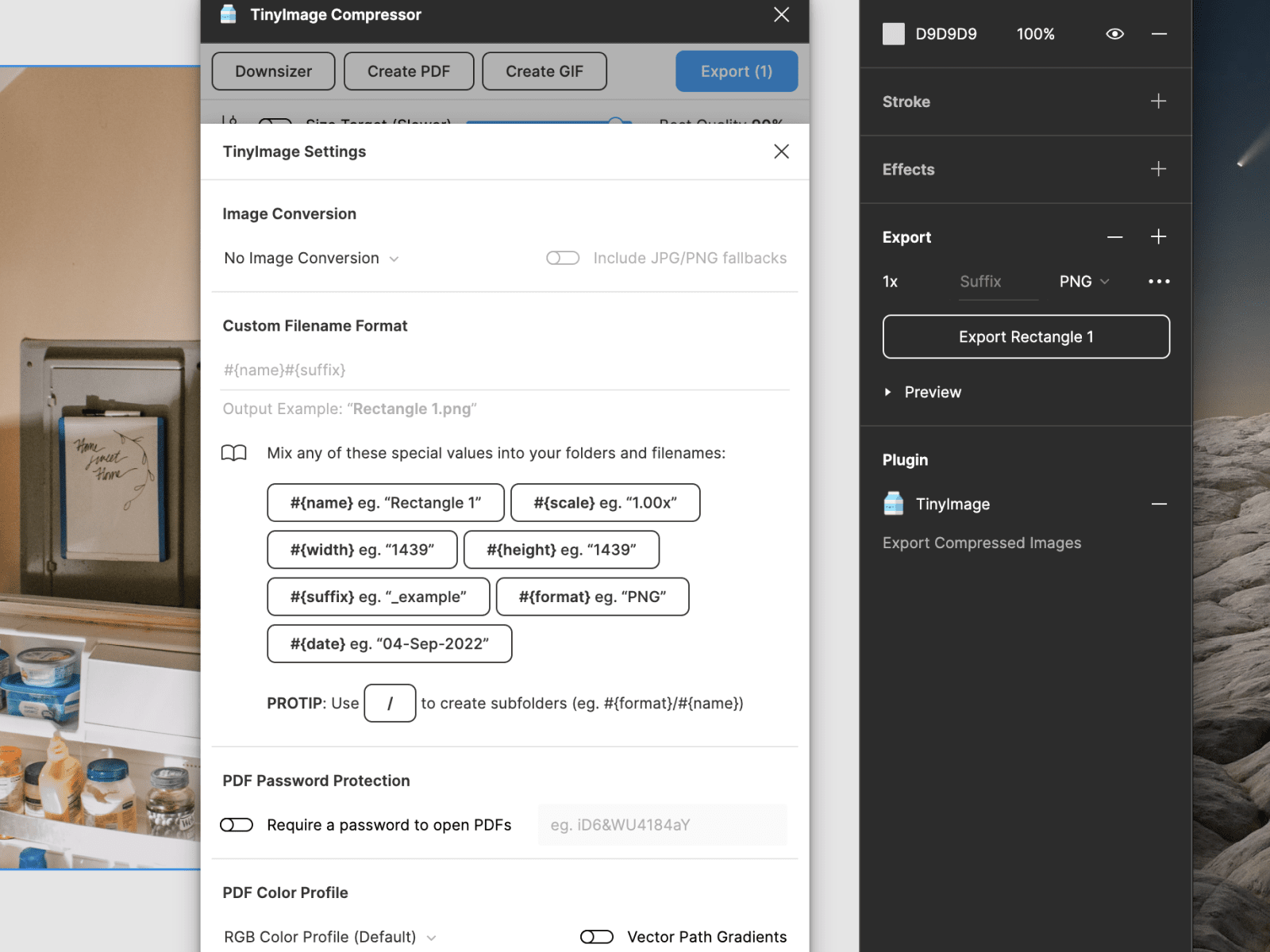Click the Export Rectangle 1 button
Screen dimensions: 1270x952
pos(1026,336)
